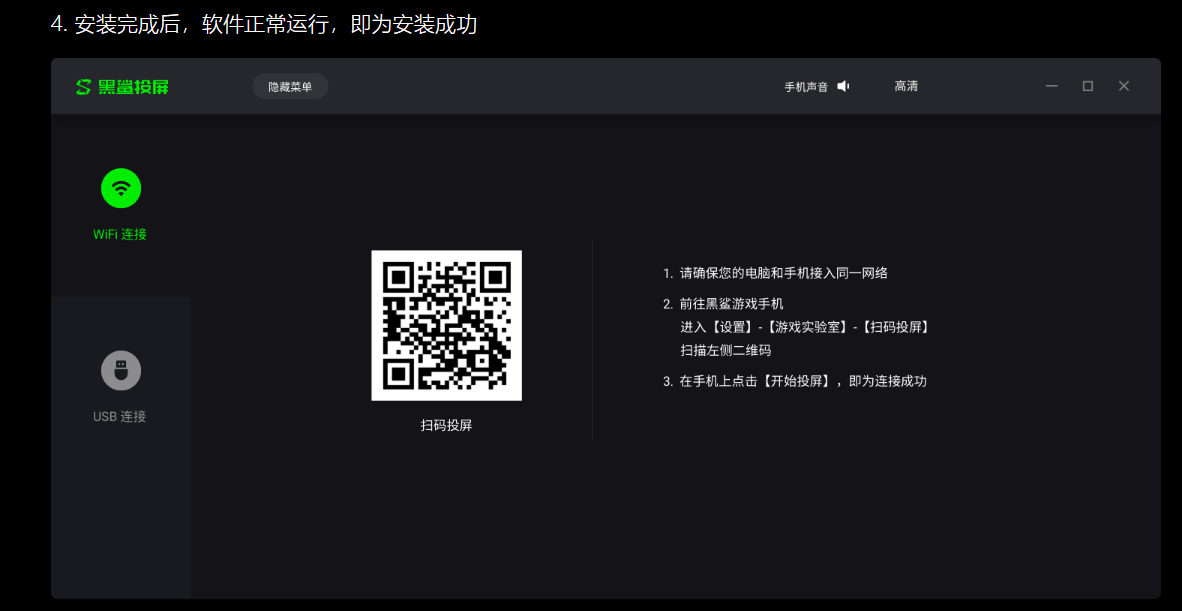Screen dimensions: 1182x611
Task: Click the green WiFi connection icon
Action: (x=121, y=188)
